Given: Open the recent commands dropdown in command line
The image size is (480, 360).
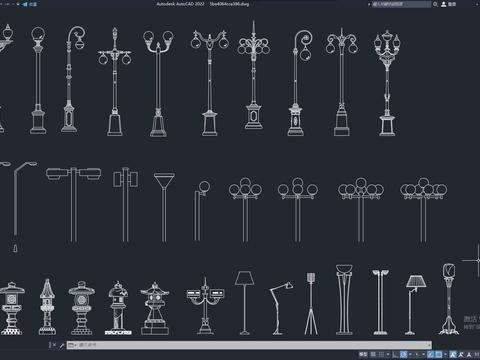Looking at the screenshot, I should [x=72, y=345].
